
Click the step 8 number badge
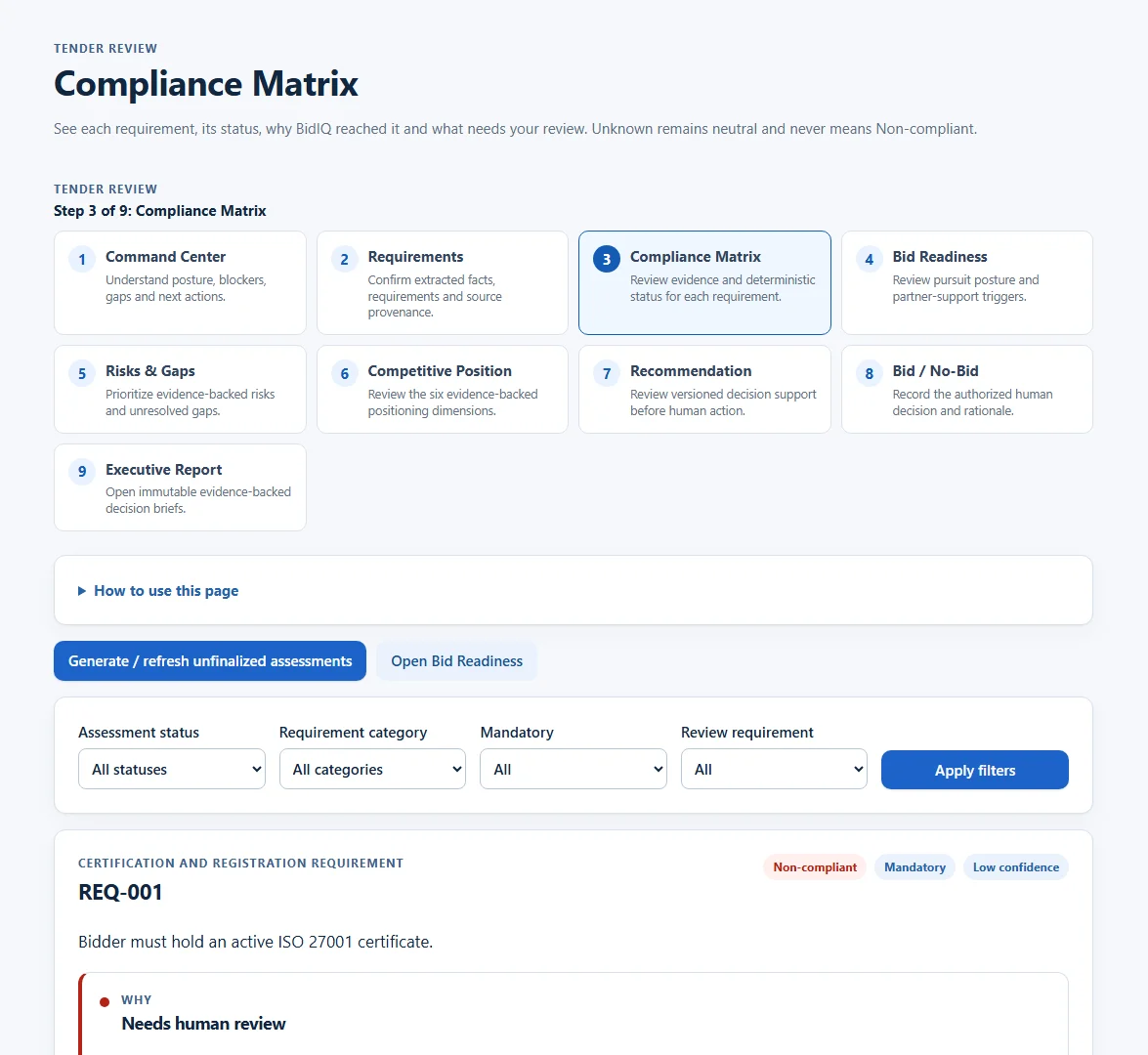pos(869,373)
